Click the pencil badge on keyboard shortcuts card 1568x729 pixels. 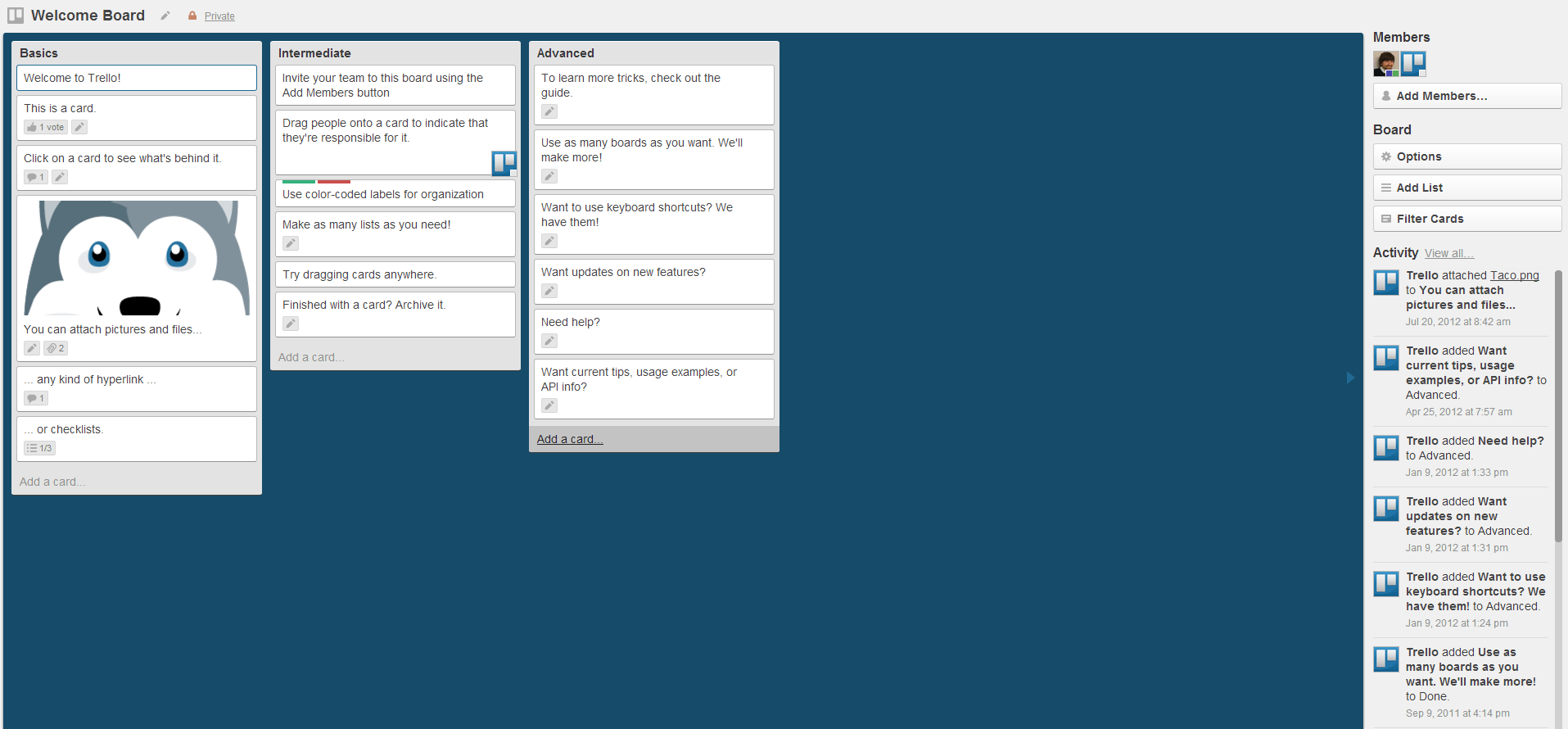(x=549, y=241)
